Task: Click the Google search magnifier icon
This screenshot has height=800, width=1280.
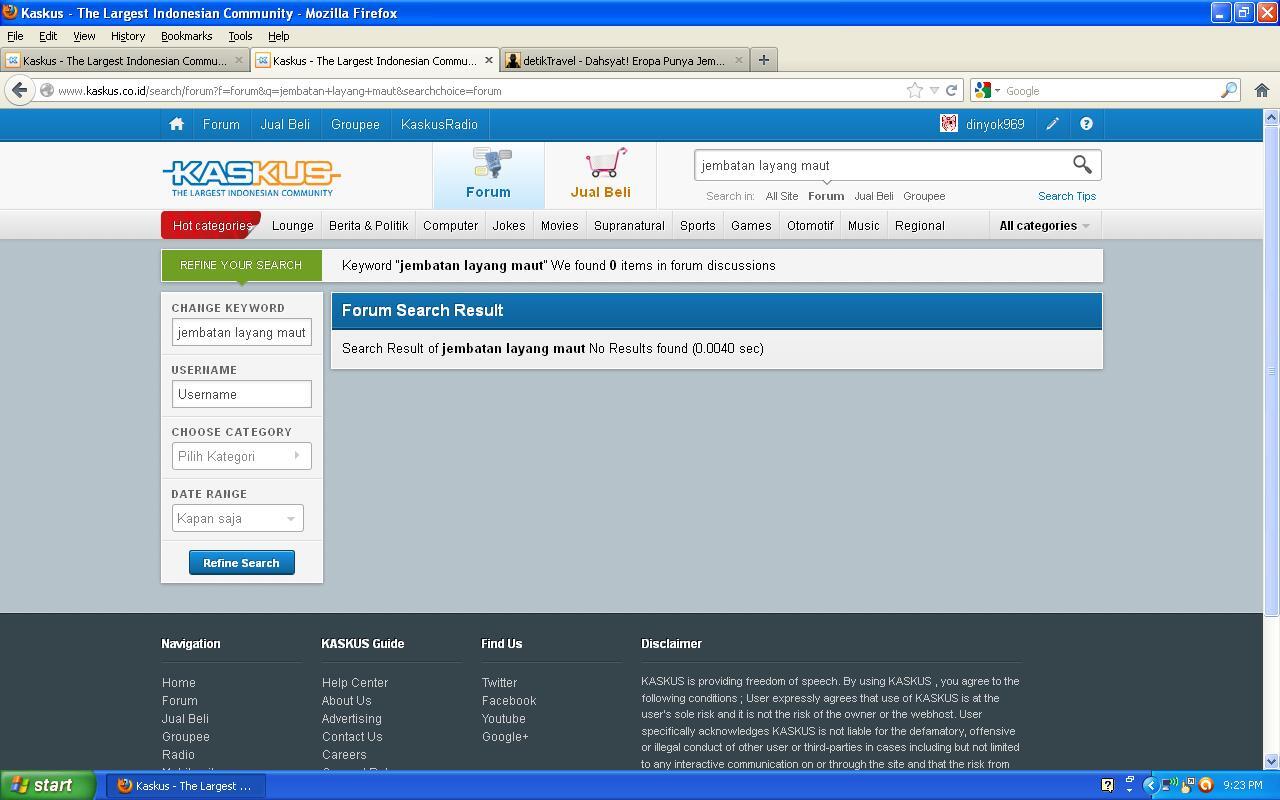Action: coord(1228,90)
